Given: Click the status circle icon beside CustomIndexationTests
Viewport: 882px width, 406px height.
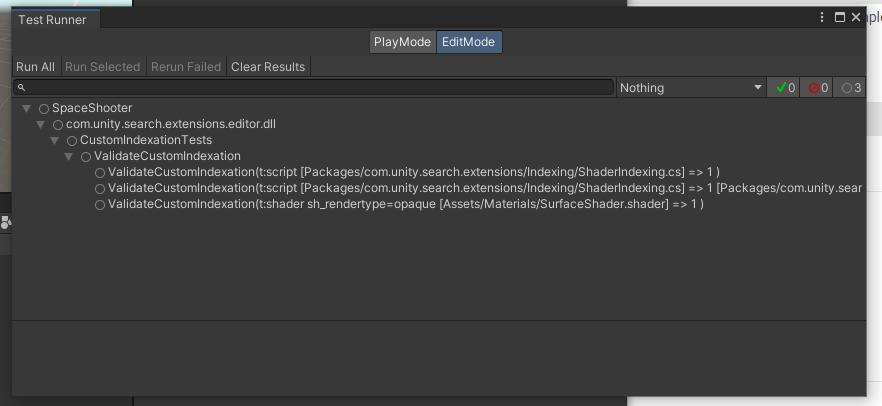Looking at the screenshot, I should [72, 140].
